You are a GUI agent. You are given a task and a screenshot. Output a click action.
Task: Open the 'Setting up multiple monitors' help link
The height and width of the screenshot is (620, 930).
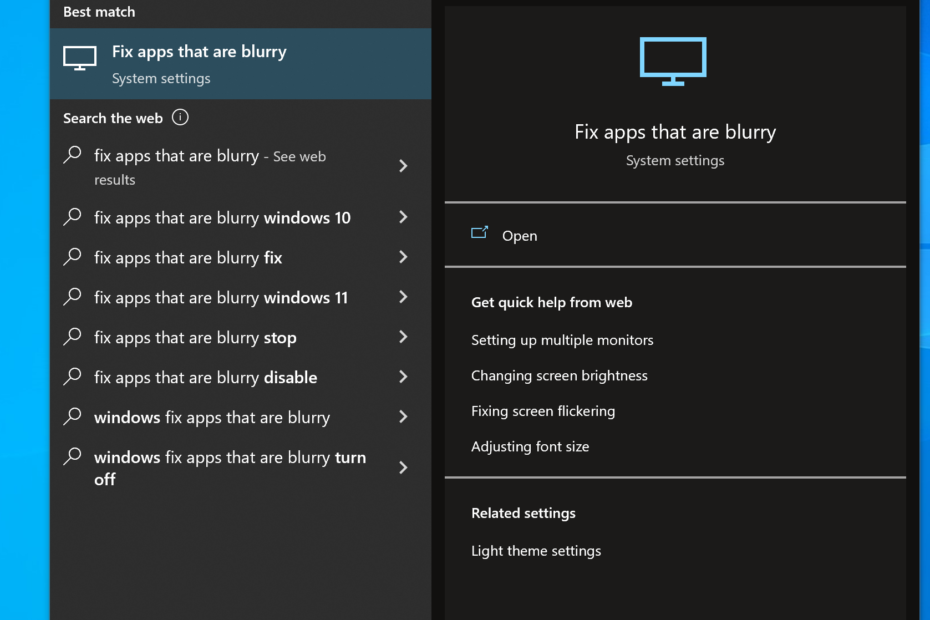click(562, 340)
